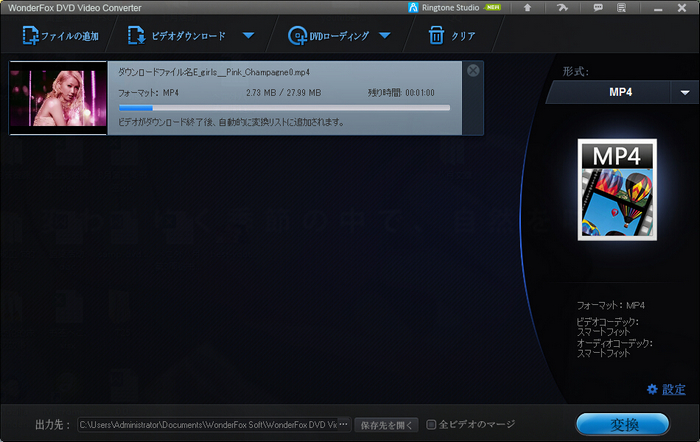Click the DVDローディング disc icon
This screenshot has height=442, width=700.
coord(297,37)
